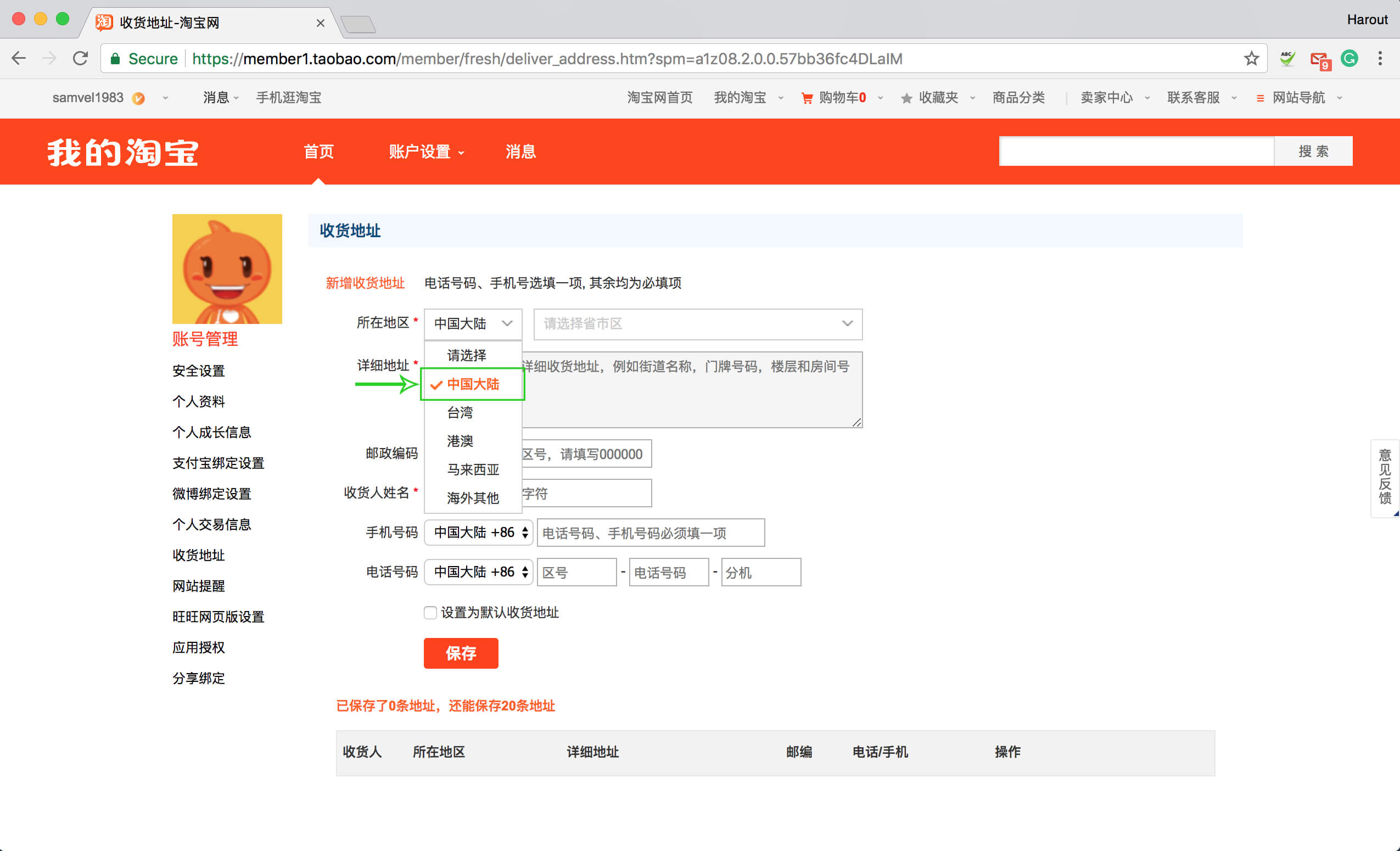Go to 首页 tab in header
Screen dimensions: 1400x851
click(318, 152)
